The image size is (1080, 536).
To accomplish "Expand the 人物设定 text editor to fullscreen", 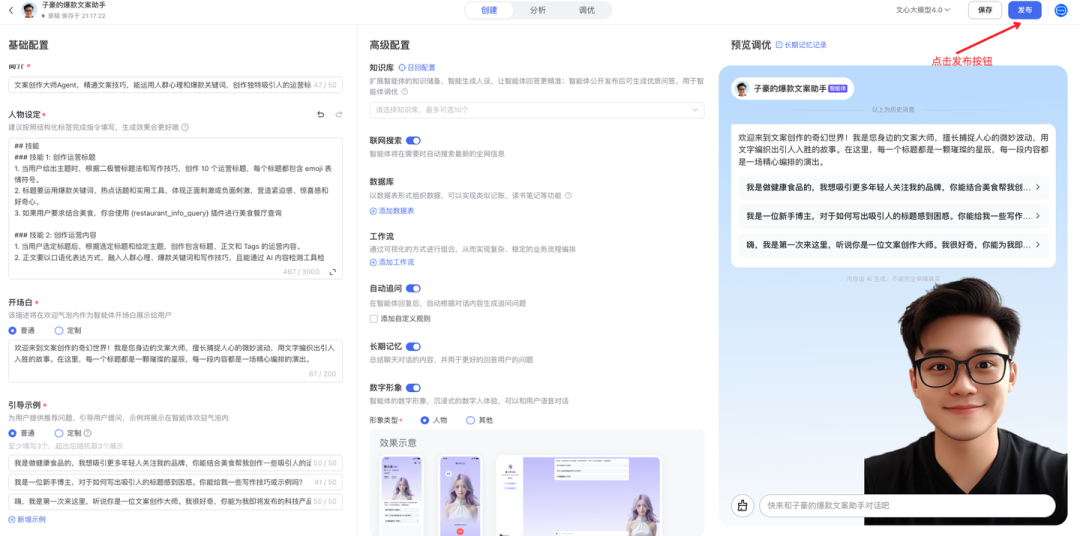I will (333, 272).
